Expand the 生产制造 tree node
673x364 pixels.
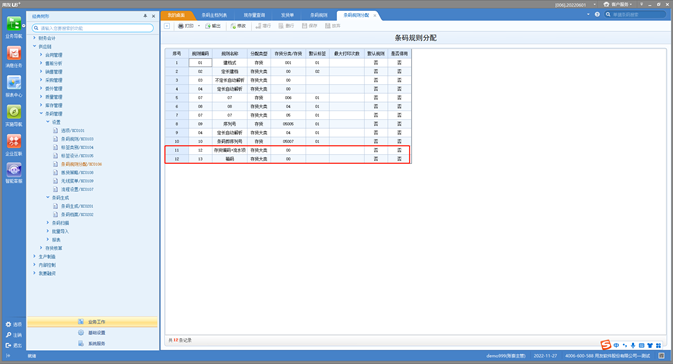click(34, 256)
